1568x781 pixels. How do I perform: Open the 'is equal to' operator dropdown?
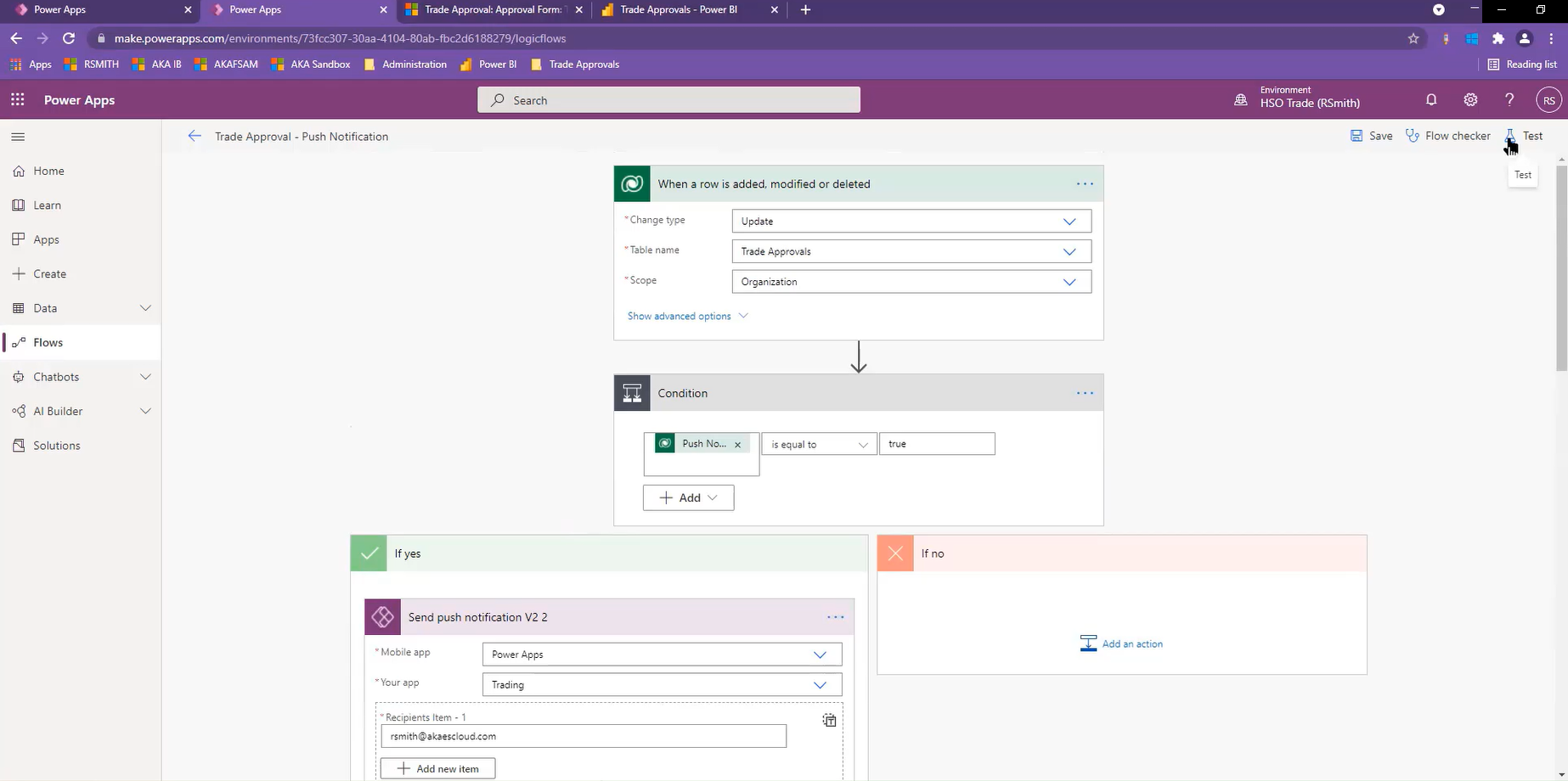pos(819,445)
